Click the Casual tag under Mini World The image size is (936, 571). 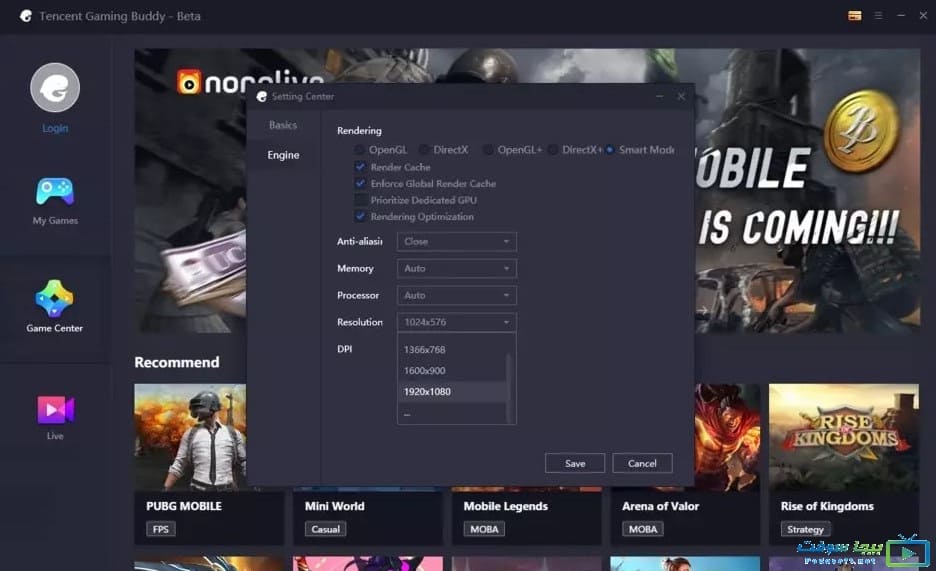click(x=325, y=529)
